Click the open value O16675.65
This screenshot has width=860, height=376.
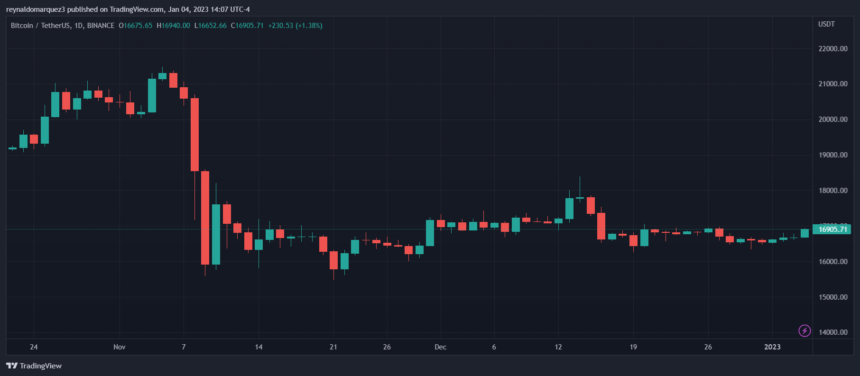pos(134,25)
